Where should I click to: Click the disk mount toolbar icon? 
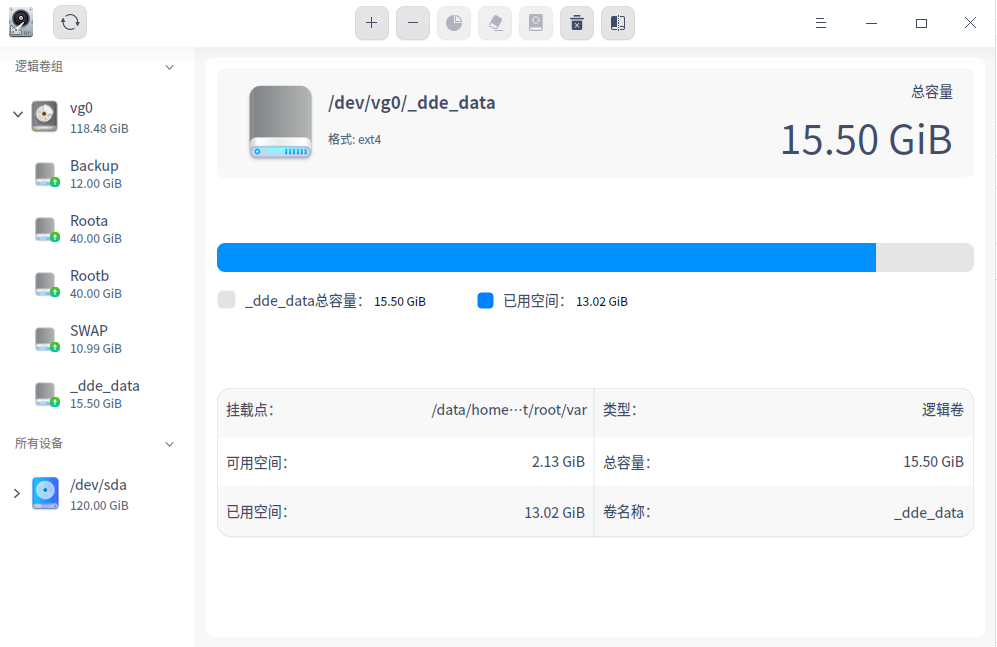click(536, 24)
